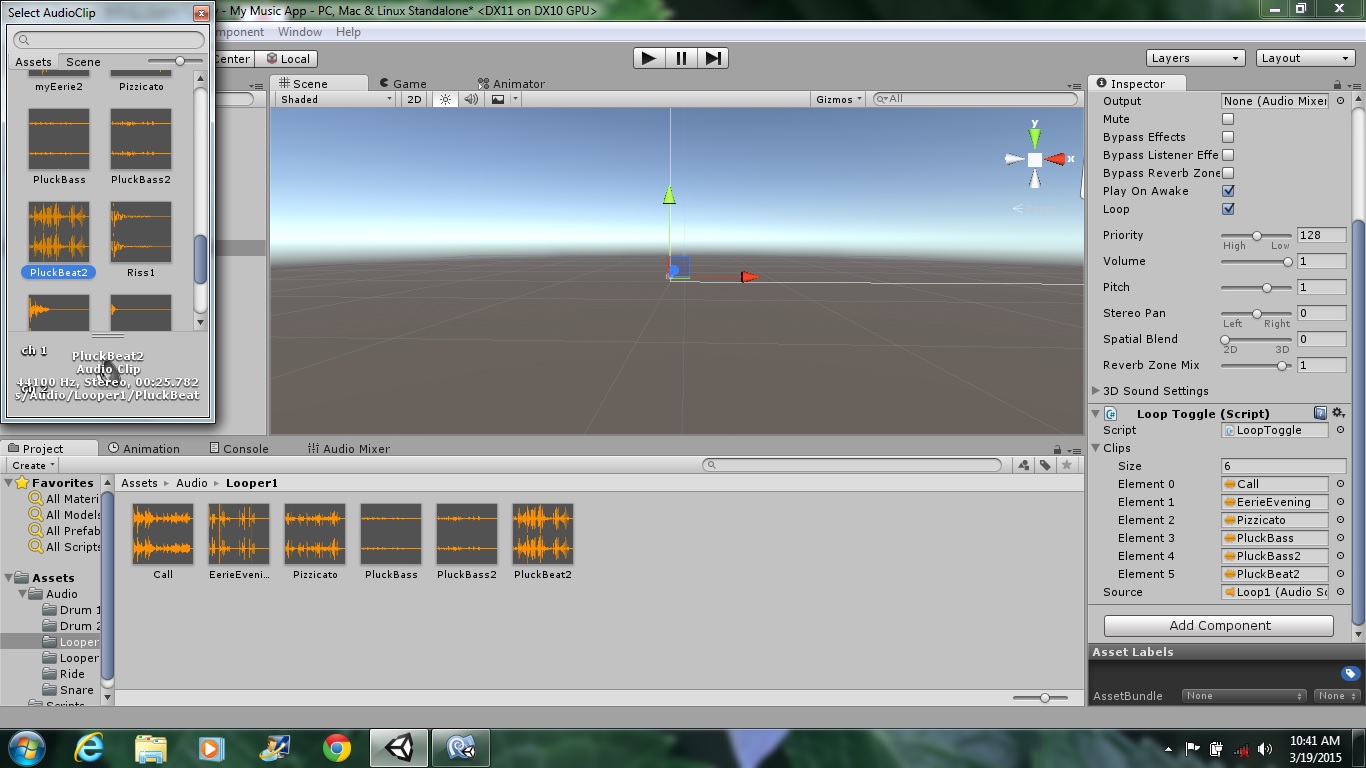The image size is (1366, 768).
Task: Open Google Chrome from taskbar
Action: tap(337, 748)
